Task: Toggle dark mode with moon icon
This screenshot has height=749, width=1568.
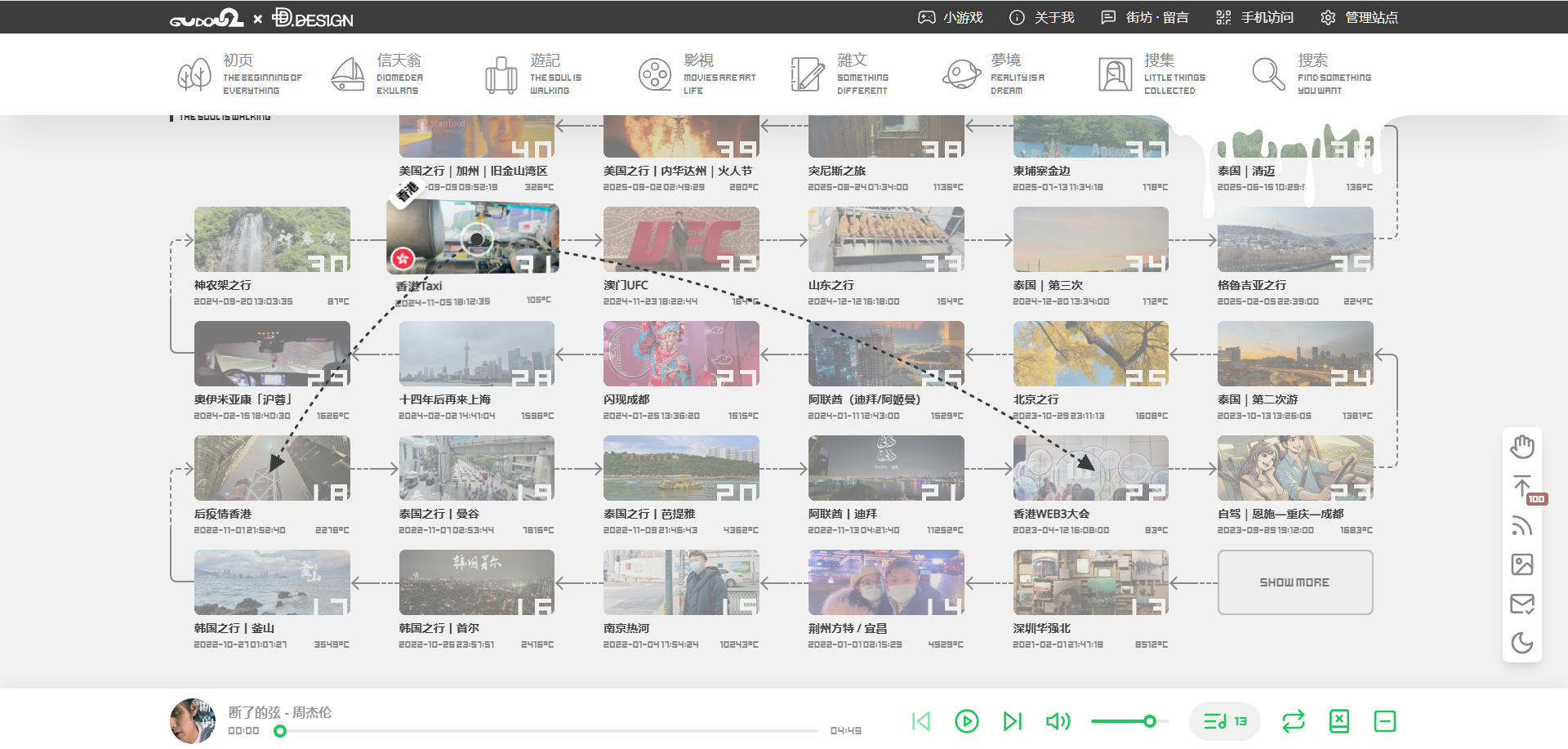Action: point(1521,643)
